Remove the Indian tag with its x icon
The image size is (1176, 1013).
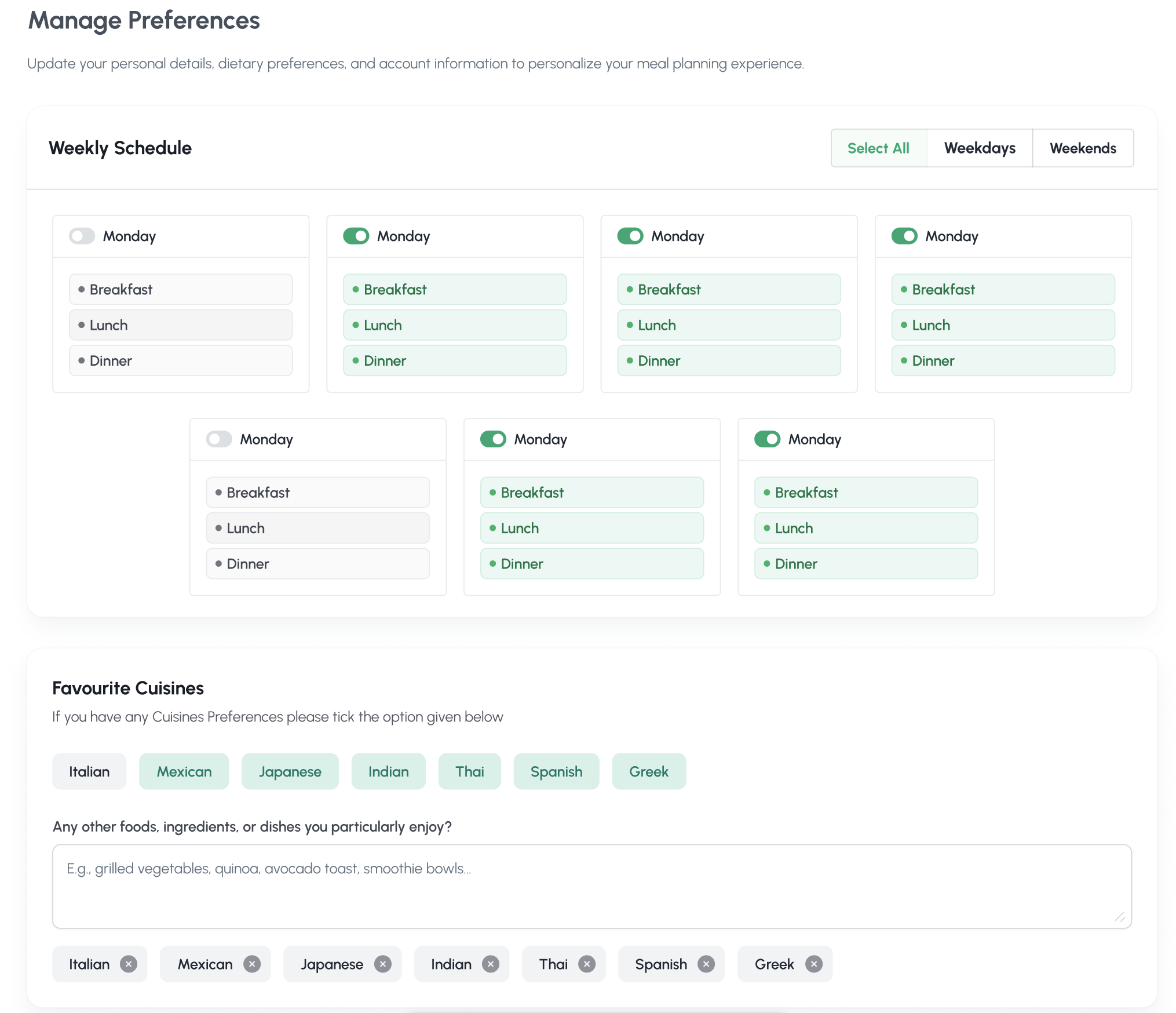pyautogui.click(x=491, y=964)
